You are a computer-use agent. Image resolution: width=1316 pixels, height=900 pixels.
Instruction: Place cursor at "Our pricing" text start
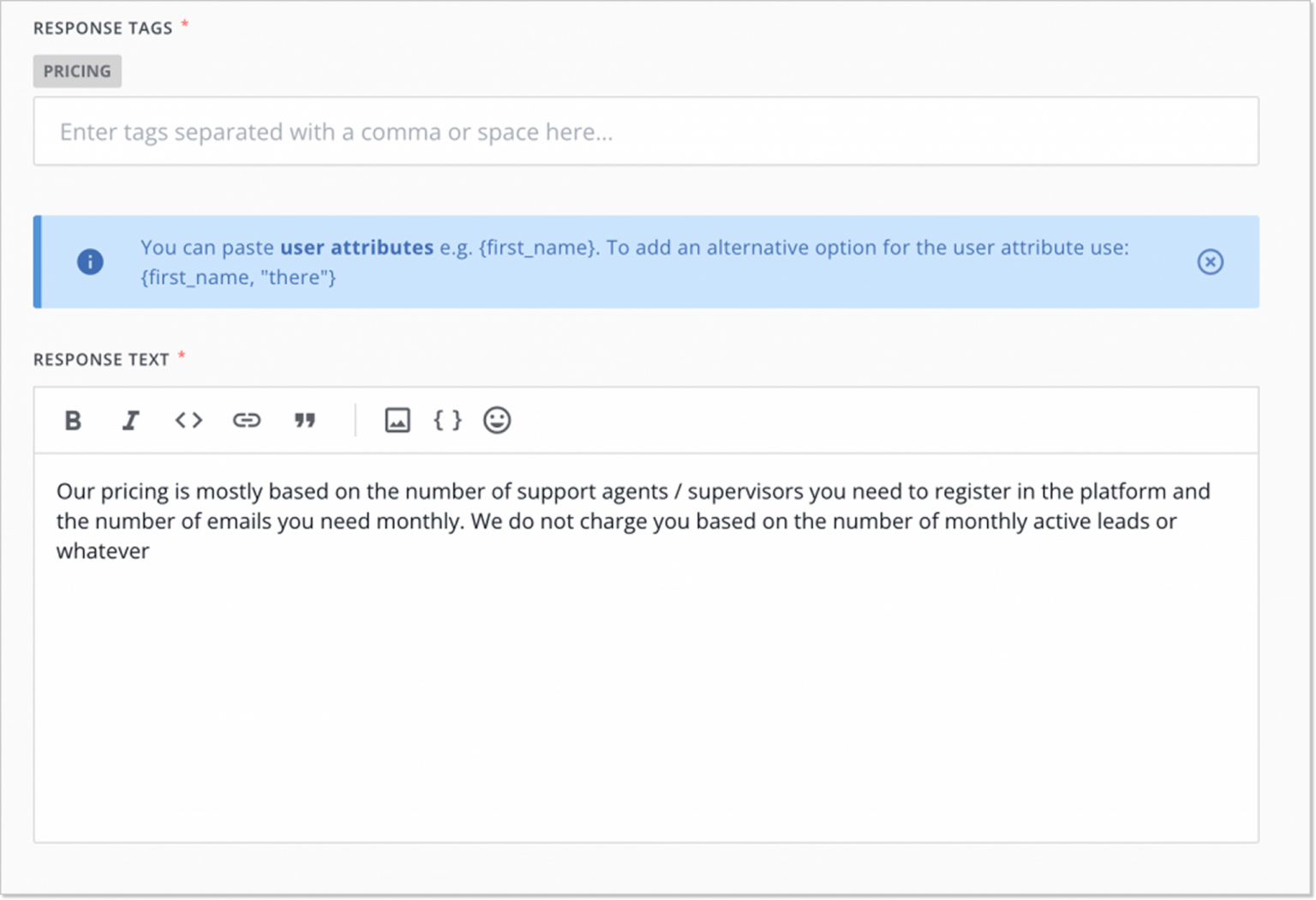point(58,491)
